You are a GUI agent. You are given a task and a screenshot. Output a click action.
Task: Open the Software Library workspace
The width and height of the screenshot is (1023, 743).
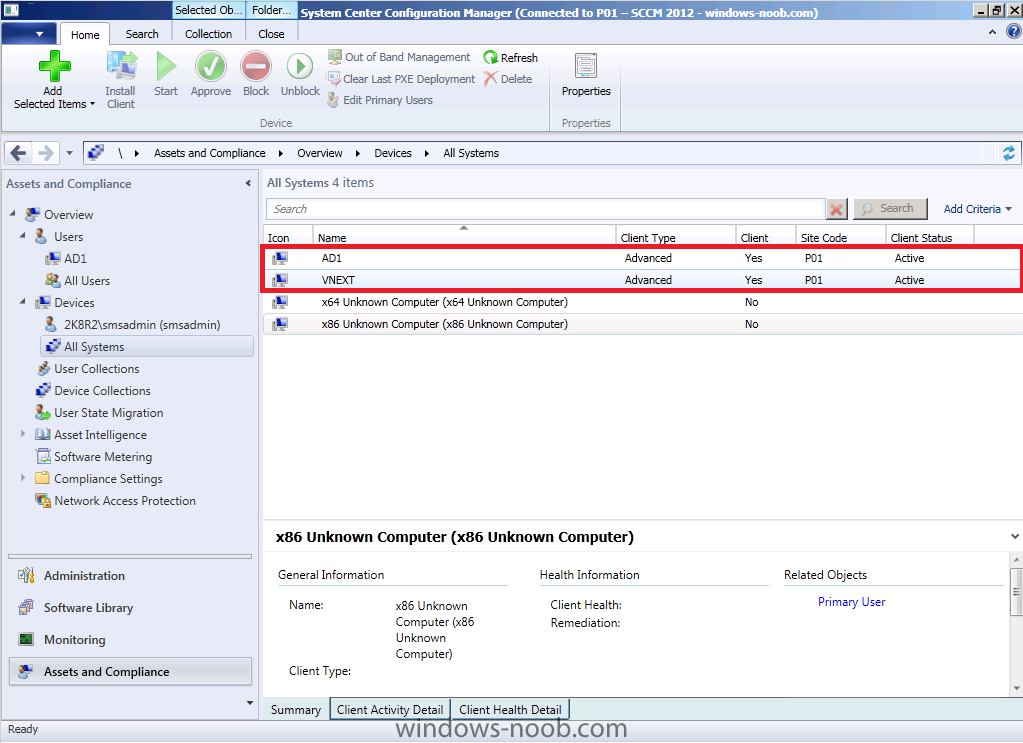click(x=130, y=607)
